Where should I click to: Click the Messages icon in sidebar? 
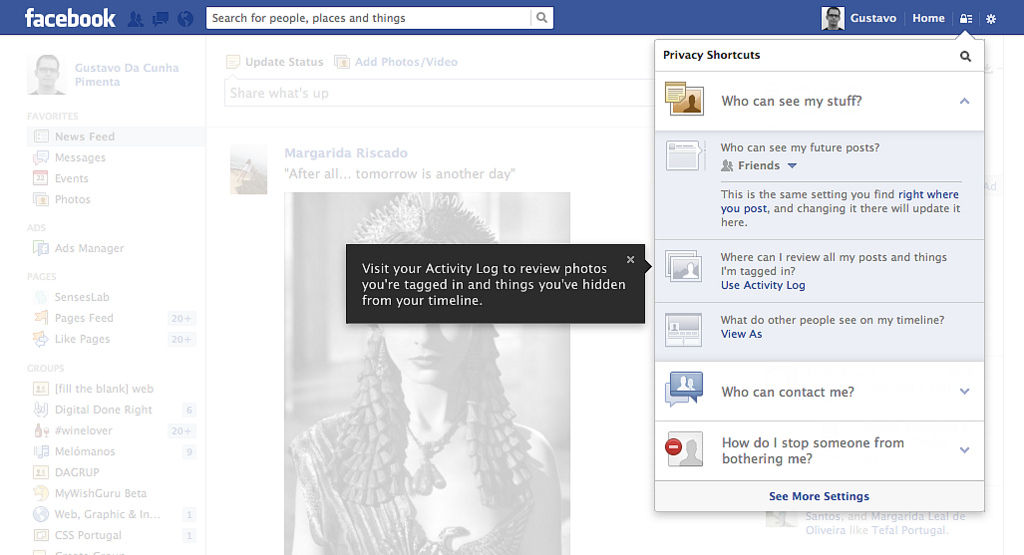click(41, 157)
